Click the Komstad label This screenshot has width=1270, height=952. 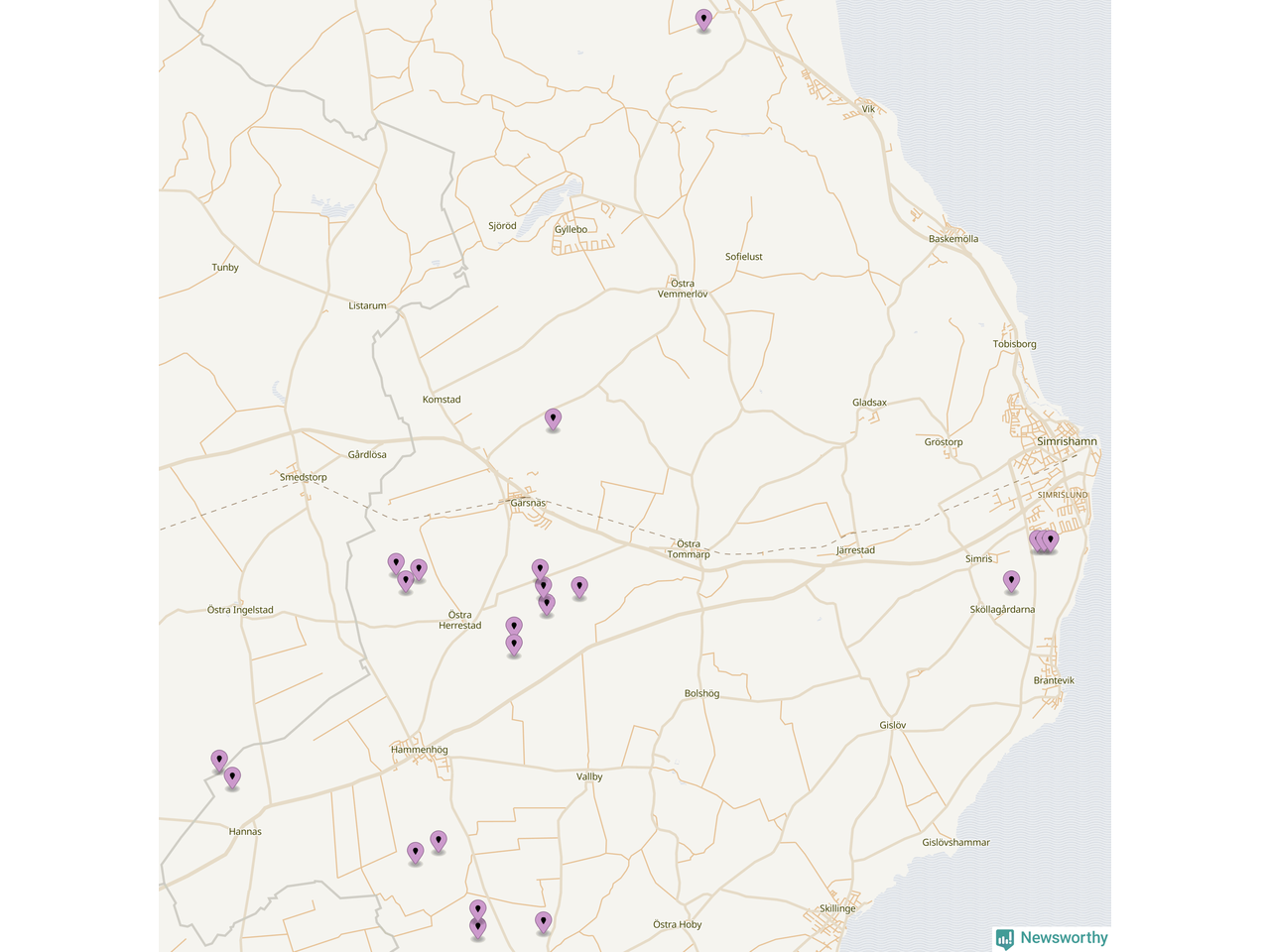pyautogui.click(x=442, y=400)
